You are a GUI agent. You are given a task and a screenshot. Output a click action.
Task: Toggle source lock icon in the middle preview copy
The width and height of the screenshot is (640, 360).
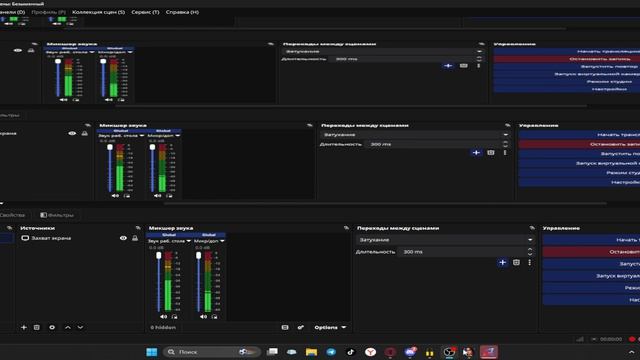[x=84, y=133]
